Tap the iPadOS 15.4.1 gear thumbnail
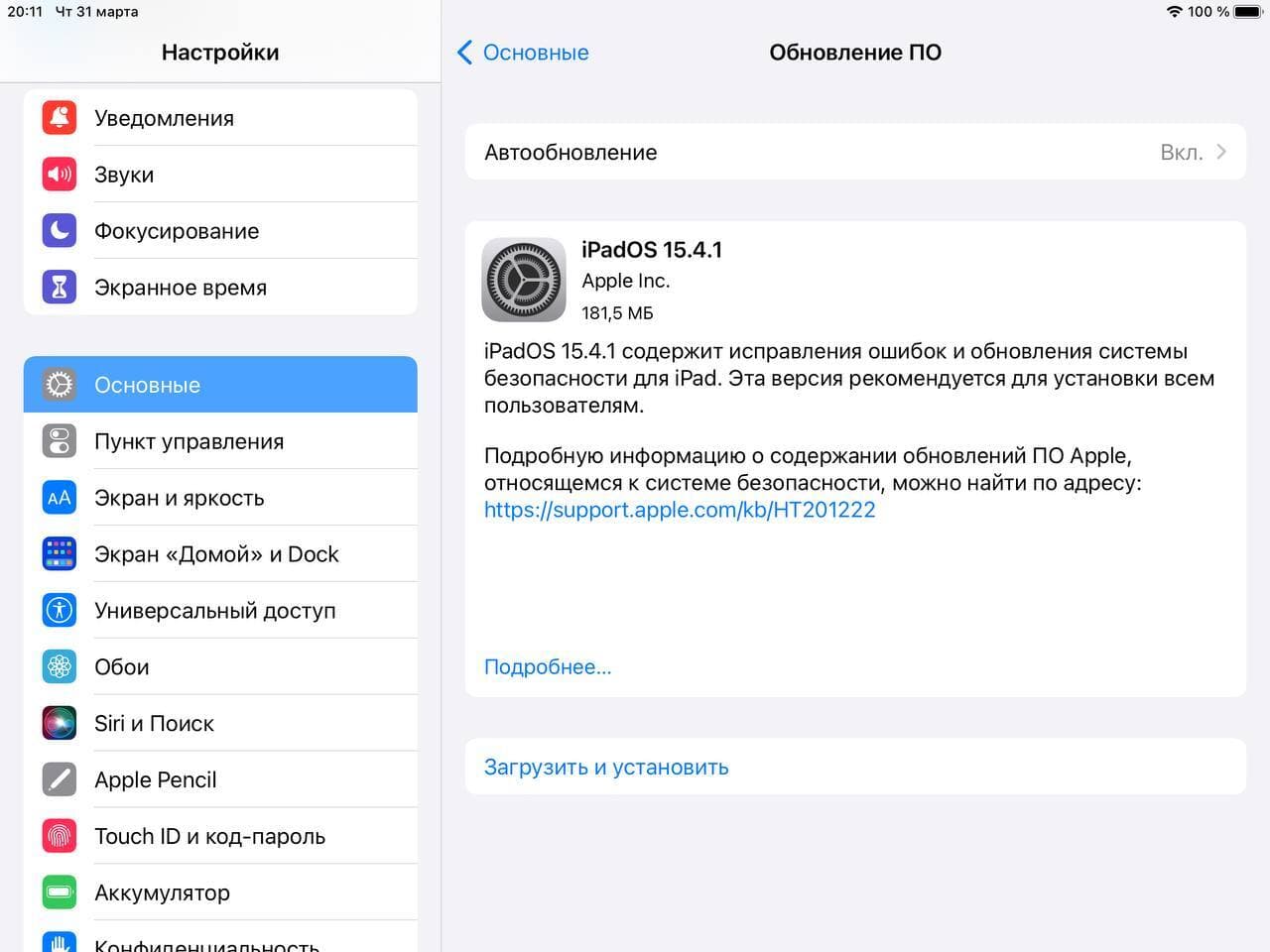Screen dimensions: 1270x952 (524, 280)
